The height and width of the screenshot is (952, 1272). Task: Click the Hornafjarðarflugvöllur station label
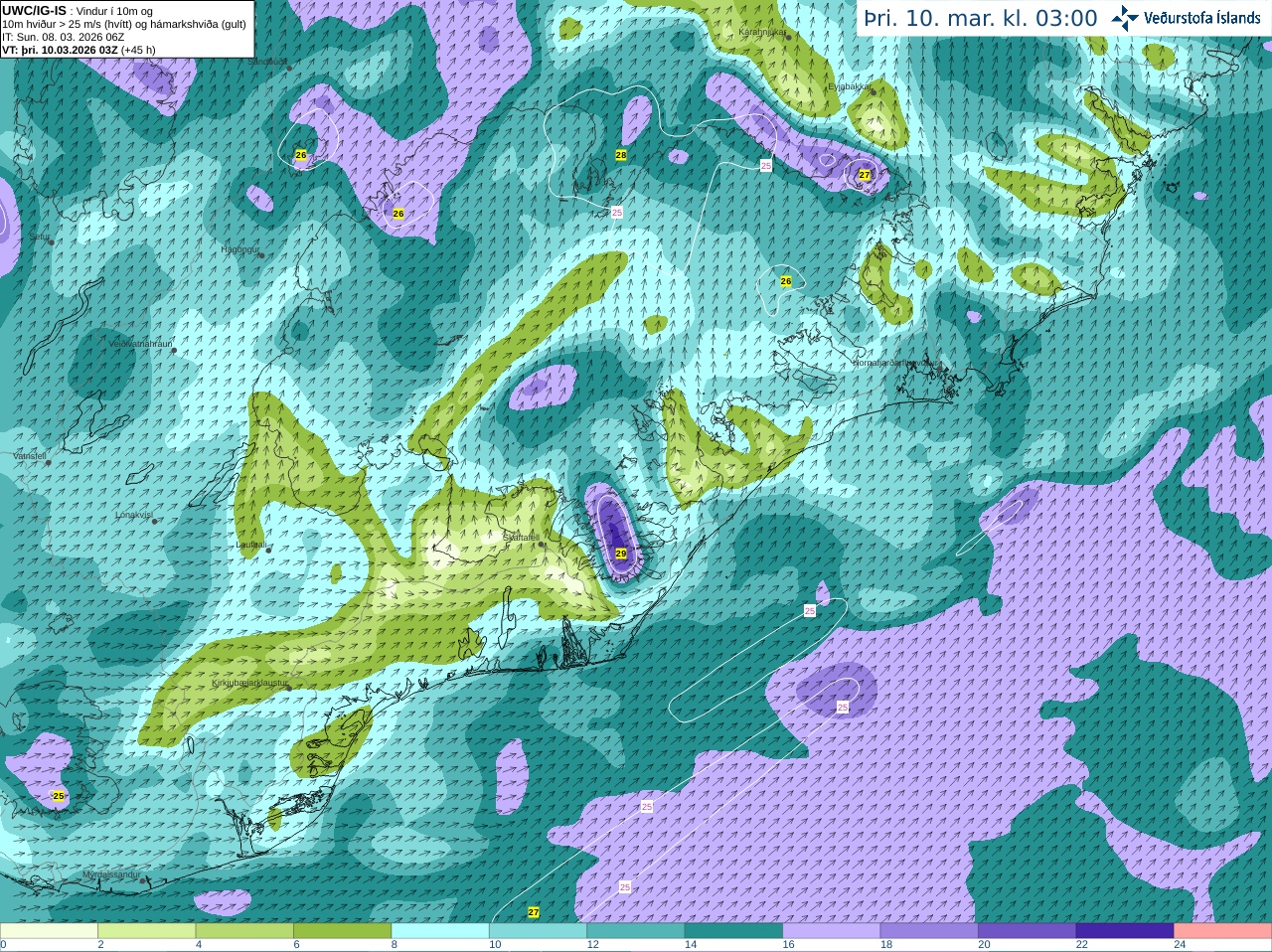tap(896, 363)
